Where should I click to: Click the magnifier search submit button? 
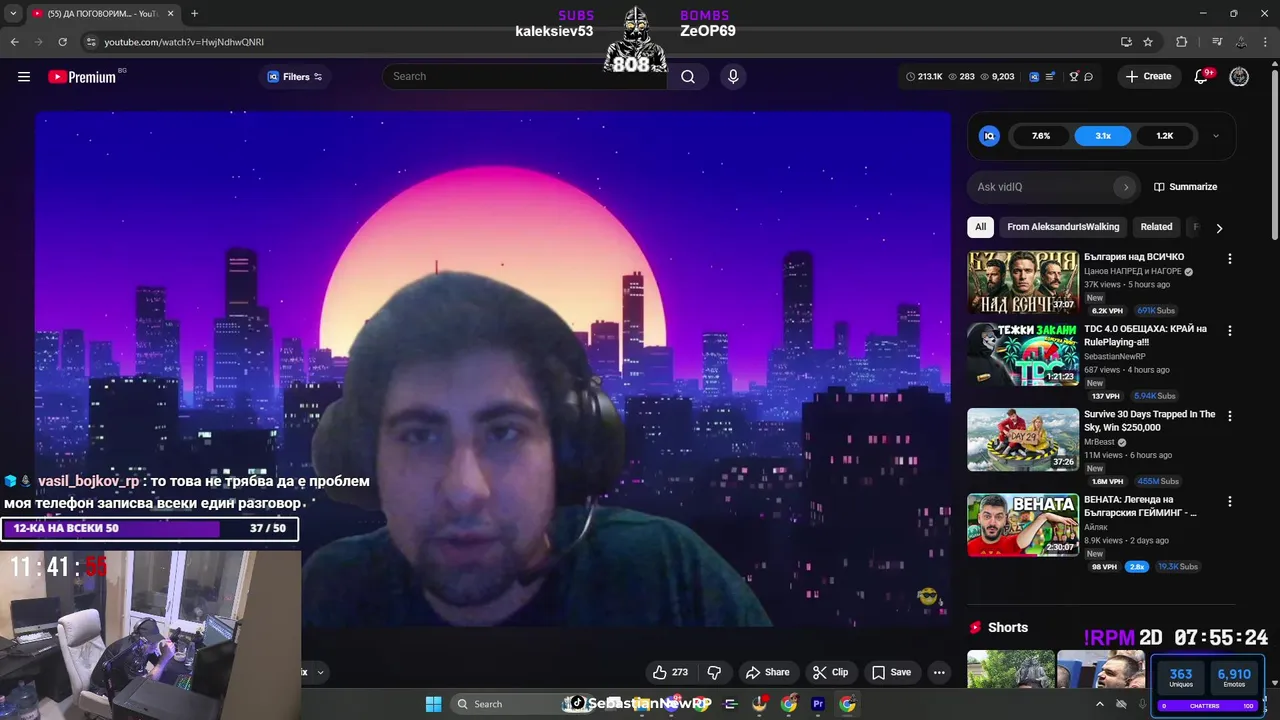point(688,77)
